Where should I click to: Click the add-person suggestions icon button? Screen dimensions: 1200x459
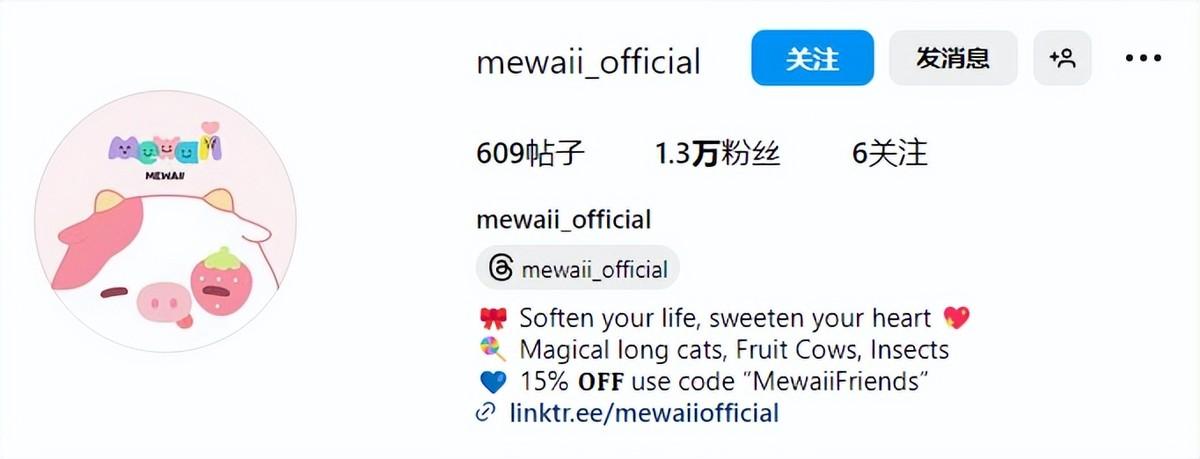1062,58
